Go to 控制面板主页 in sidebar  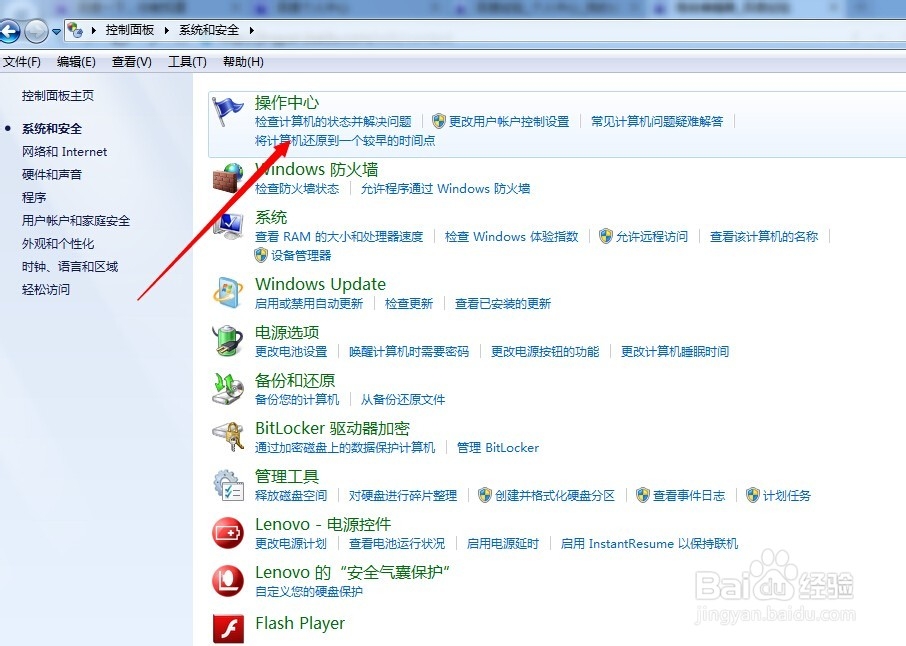[58, 96]
